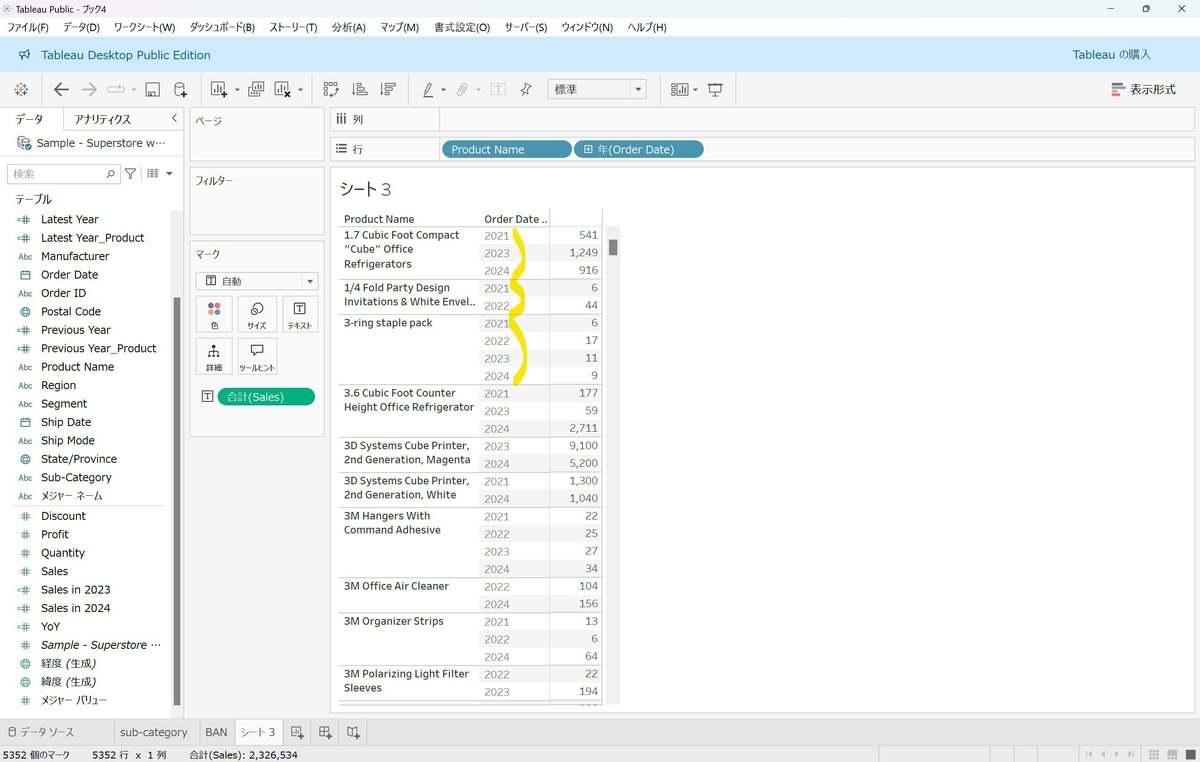Save the workbook with the floppy icon
Screen dimensions: 1200x762
(x=153, y=90)
